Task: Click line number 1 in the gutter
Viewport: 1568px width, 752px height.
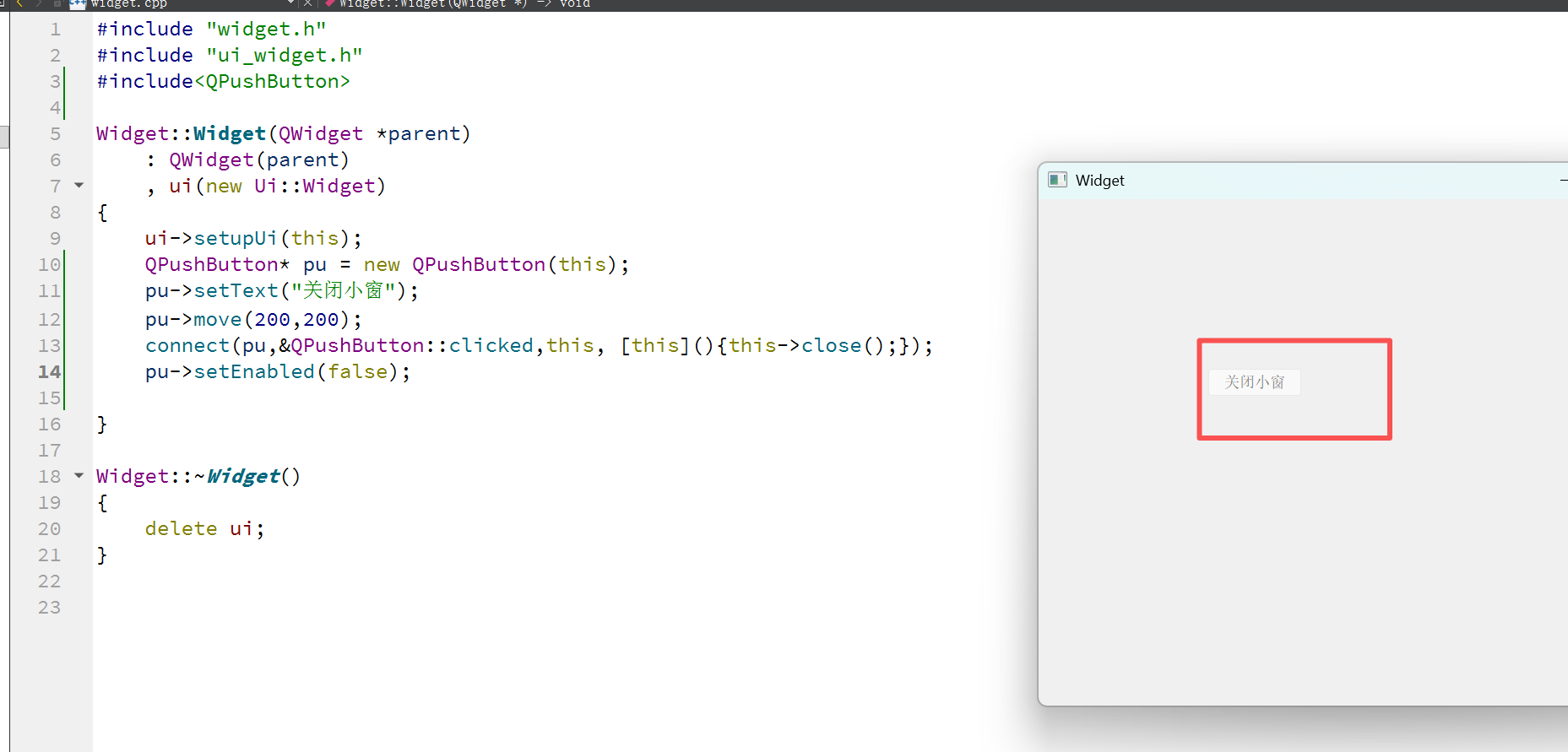Action: tap(56, 29)
